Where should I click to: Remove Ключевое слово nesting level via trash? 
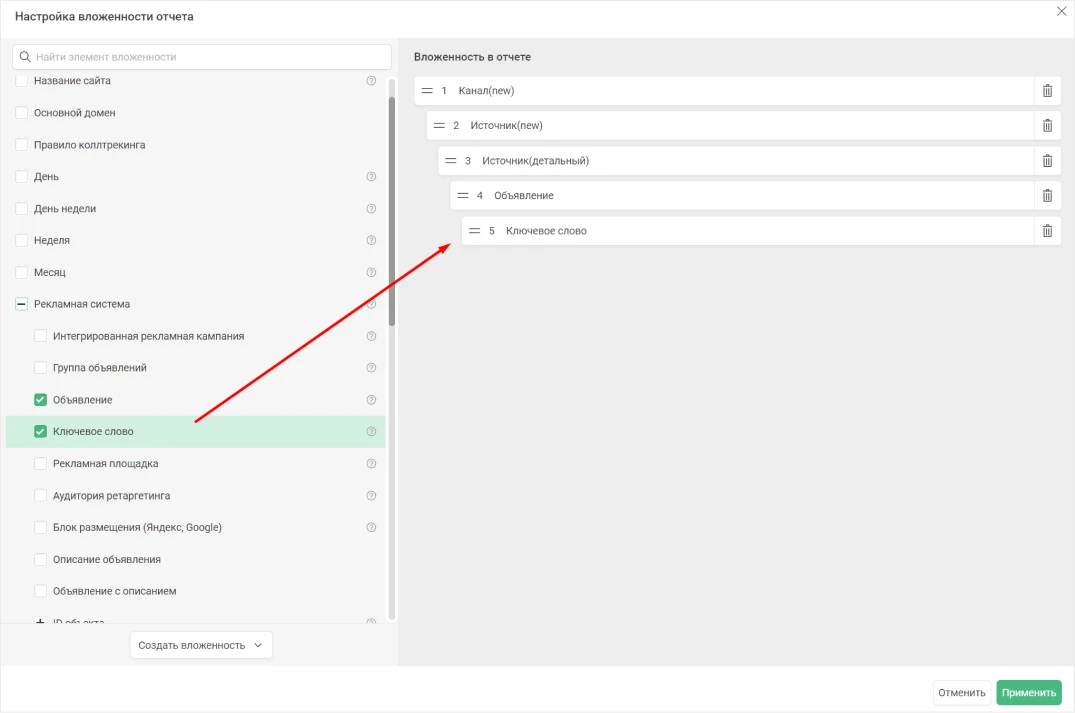click(x=1047, y=231)
